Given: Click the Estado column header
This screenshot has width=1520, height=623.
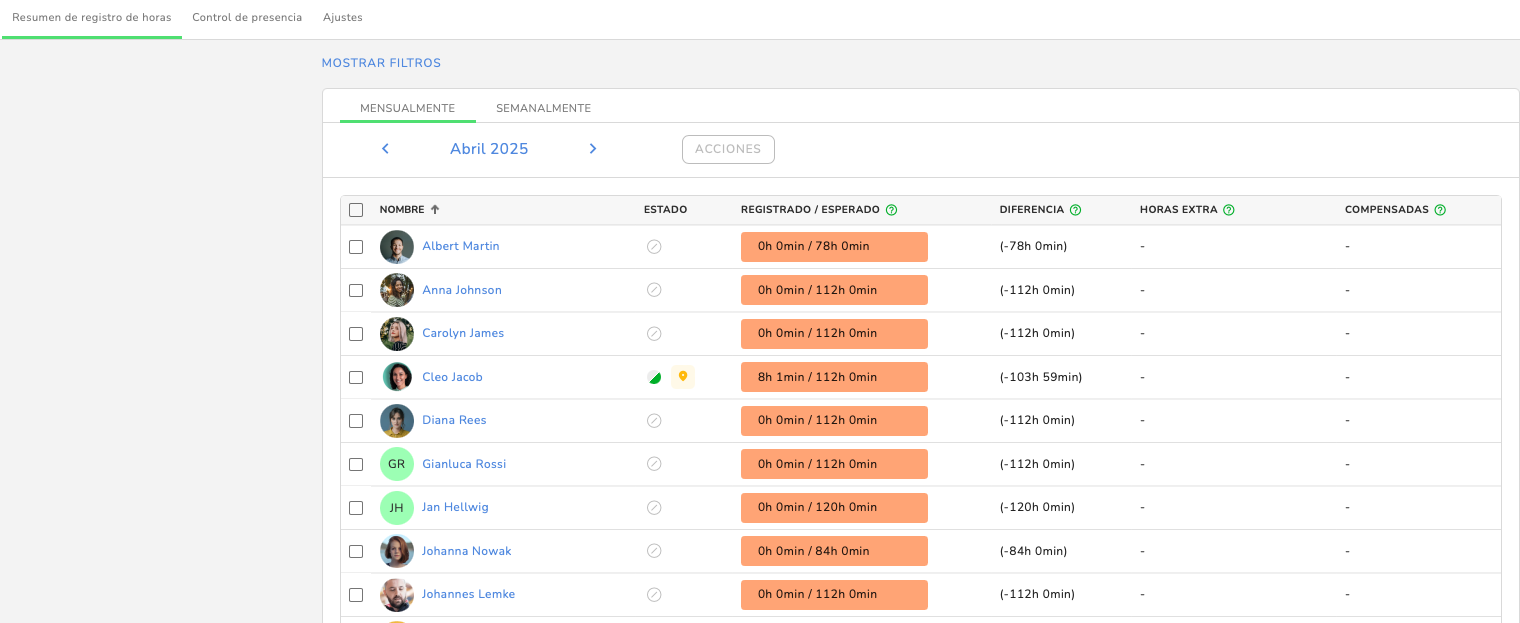Looking at the screenshot, I should [665, 210].
